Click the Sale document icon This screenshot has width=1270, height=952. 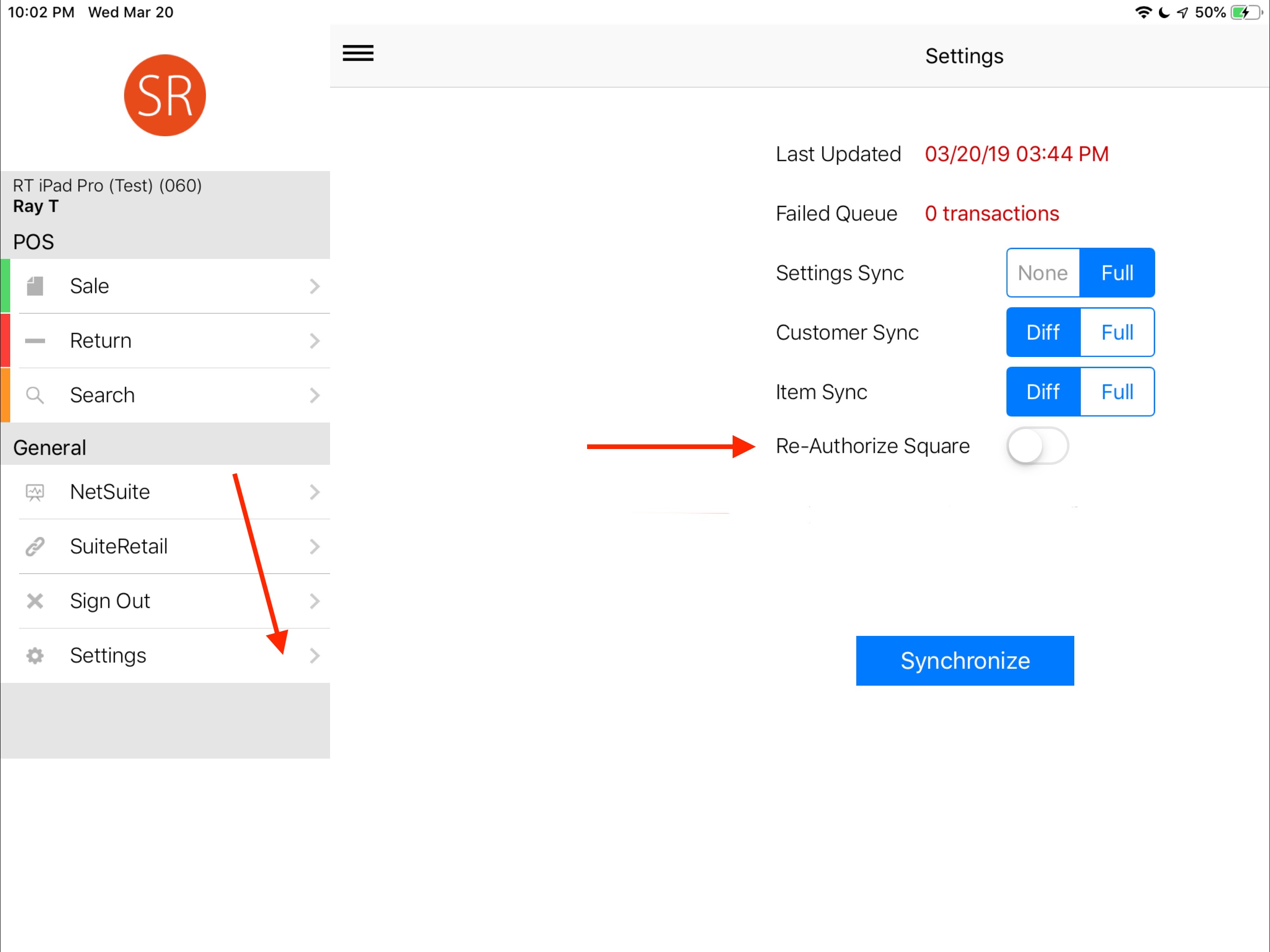point(35,286)
